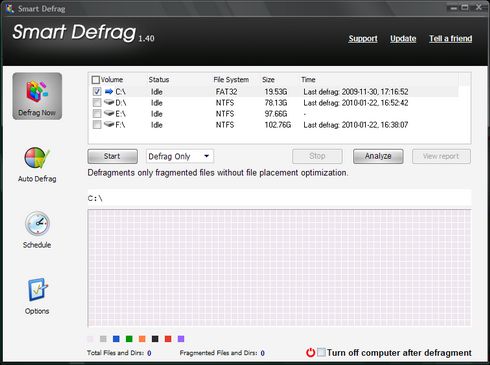Click the Smart Defrag title bar icon
The width and height of the screenshot is (490, 365).
point(10,8)
